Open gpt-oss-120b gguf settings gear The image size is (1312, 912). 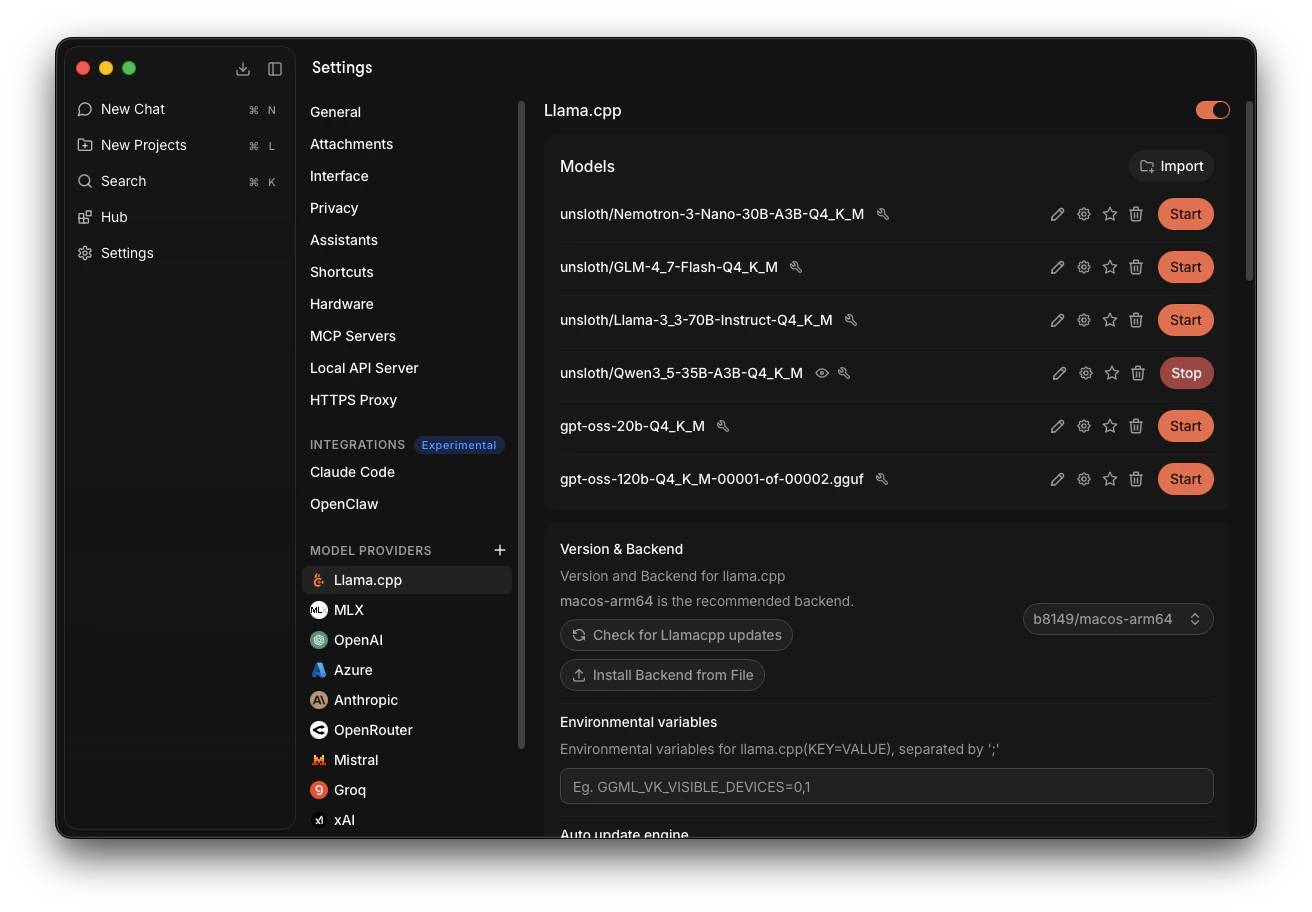click(1083, 479)
